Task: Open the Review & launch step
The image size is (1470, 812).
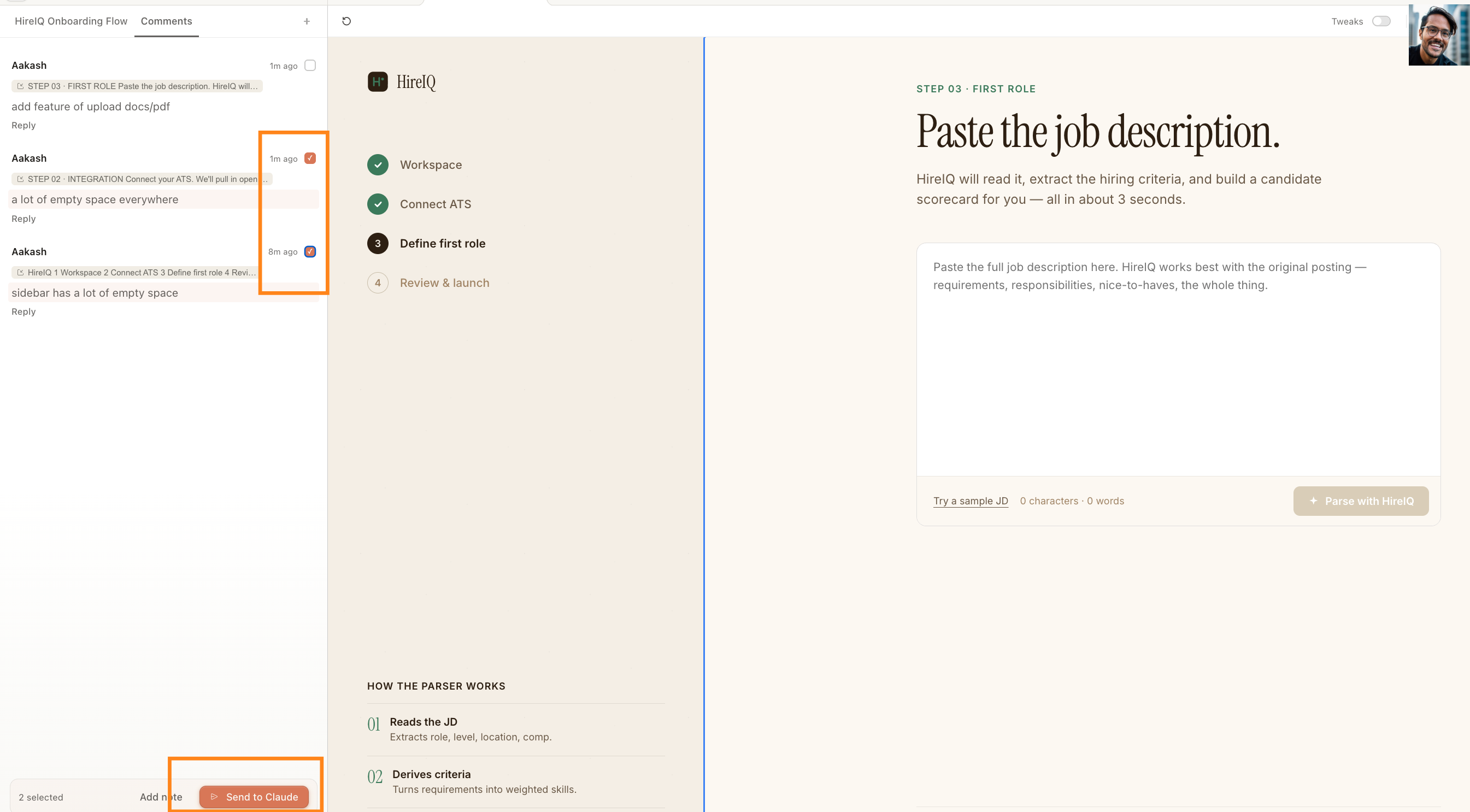Action: coord(444,283)
